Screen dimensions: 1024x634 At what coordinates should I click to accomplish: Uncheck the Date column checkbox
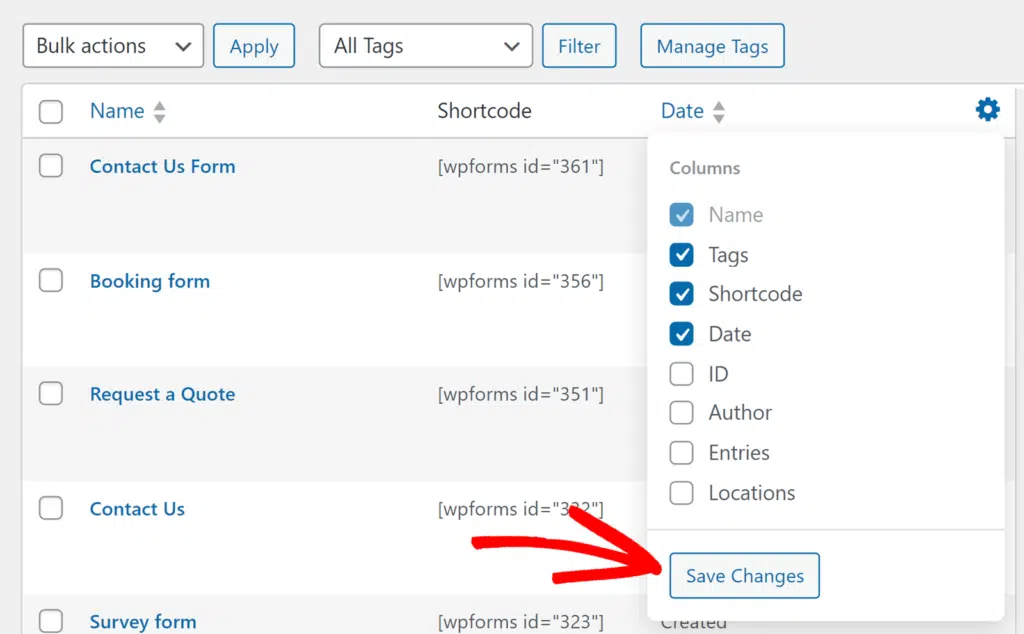pos(682,334)
